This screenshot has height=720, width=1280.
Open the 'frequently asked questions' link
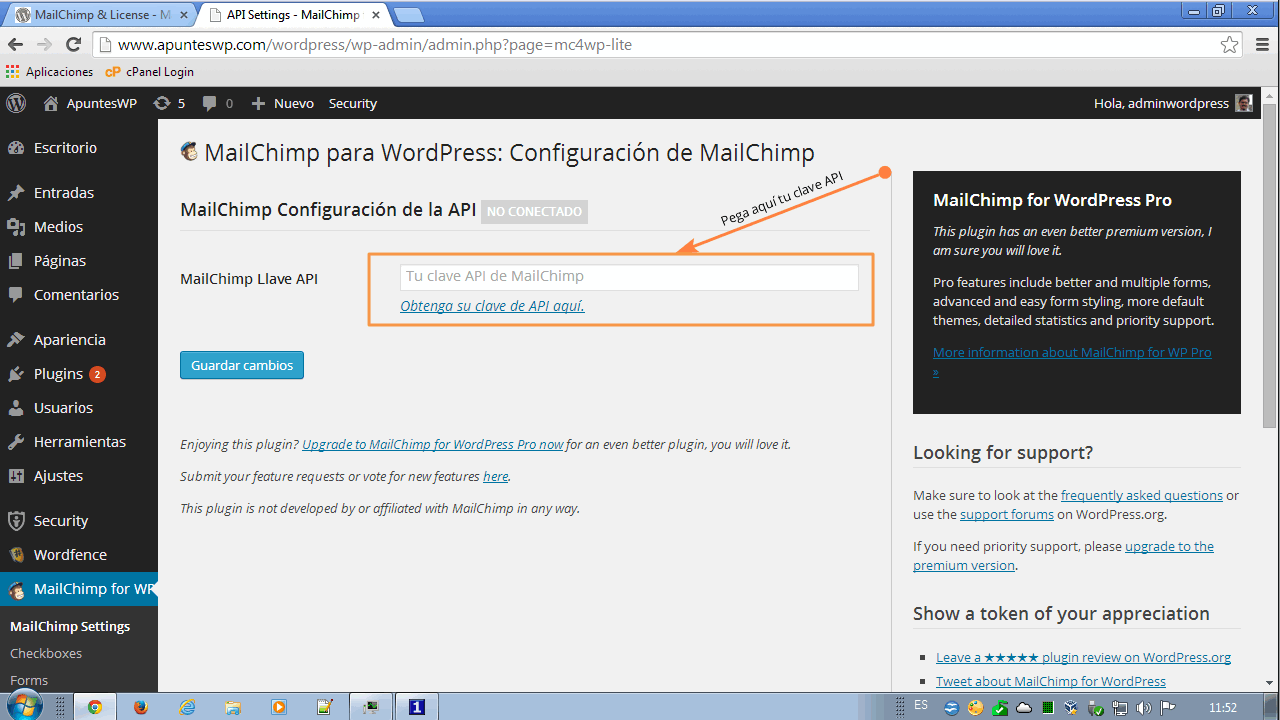click(1142, 495)
